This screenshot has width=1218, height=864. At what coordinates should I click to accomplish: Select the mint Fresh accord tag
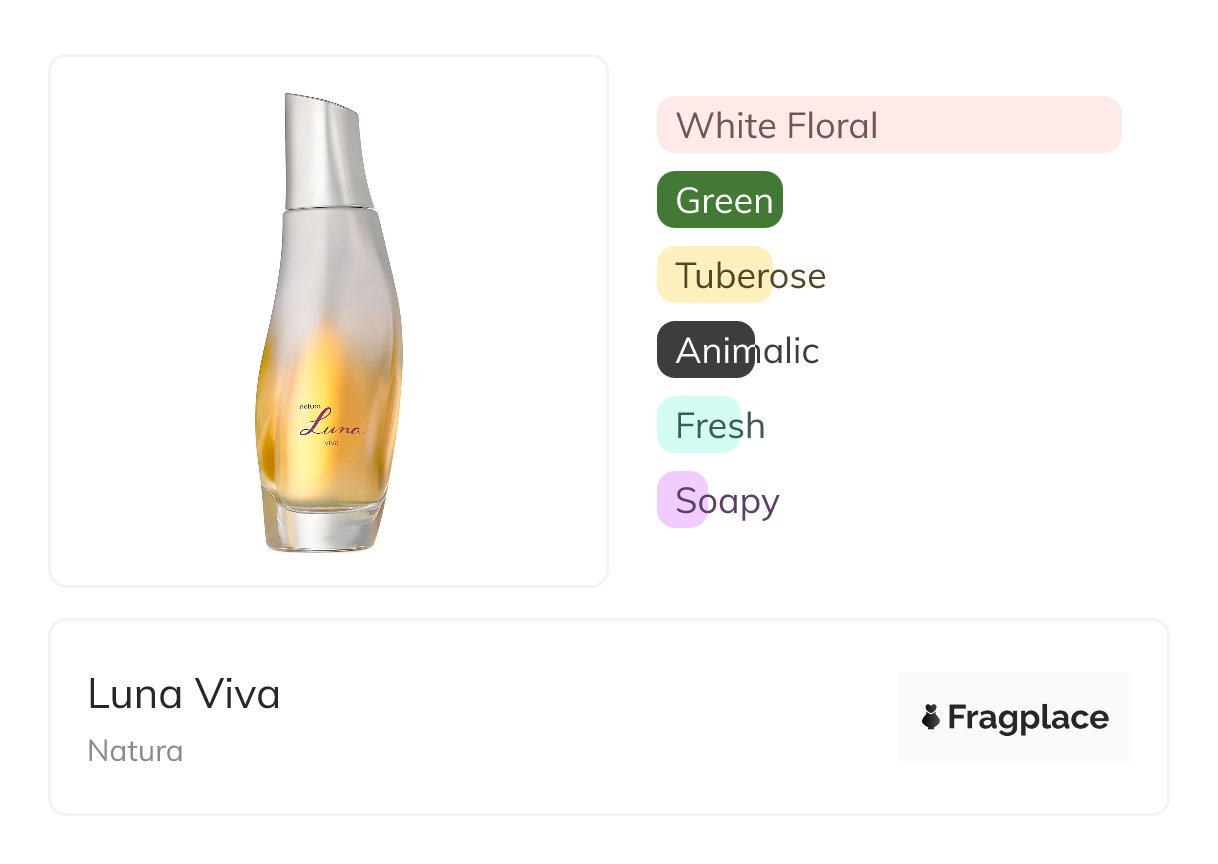[x=698, y=425]
